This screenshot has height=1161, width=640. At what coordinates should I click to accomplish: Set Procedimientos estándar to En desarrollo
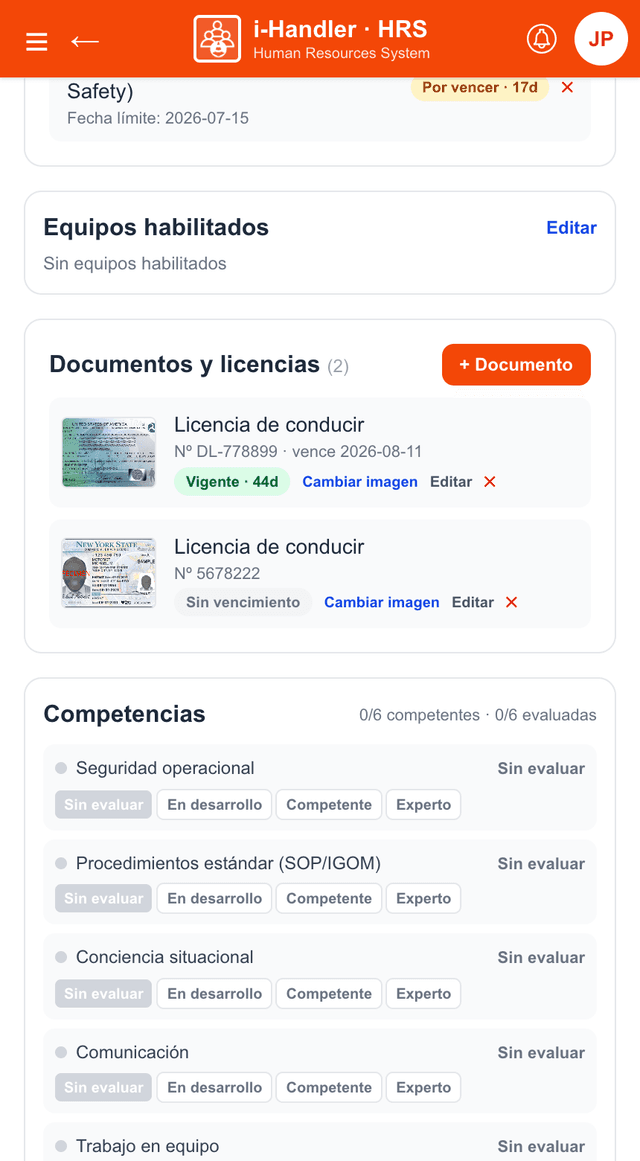(x=214, y=899)
